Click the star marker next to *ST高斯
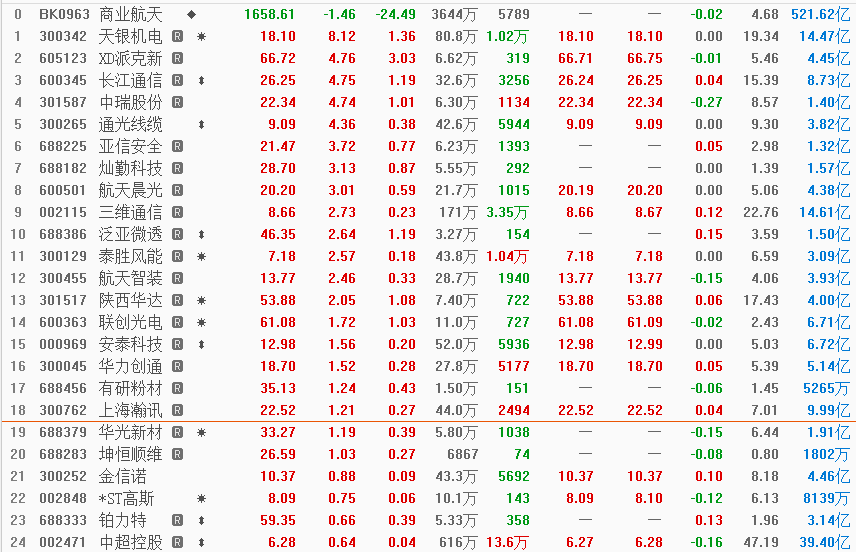This screenshot has height=552, width=856. [x=201, y=498]
